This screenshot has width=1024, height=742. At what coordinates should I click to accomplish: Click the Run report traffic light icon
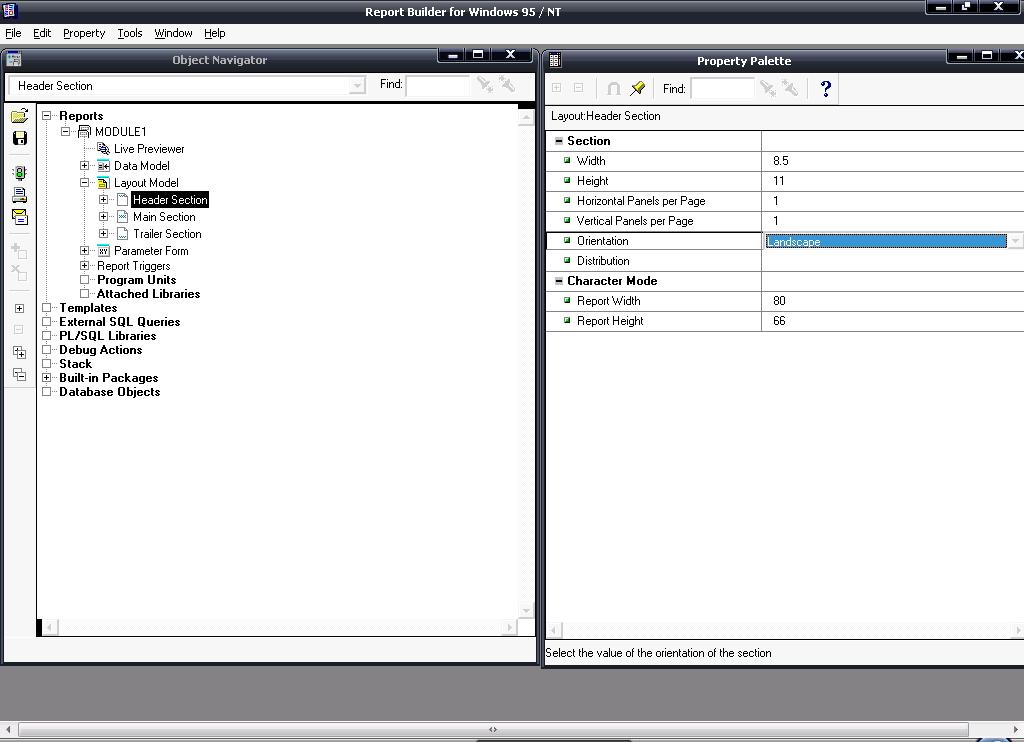(x=19, y=173)
